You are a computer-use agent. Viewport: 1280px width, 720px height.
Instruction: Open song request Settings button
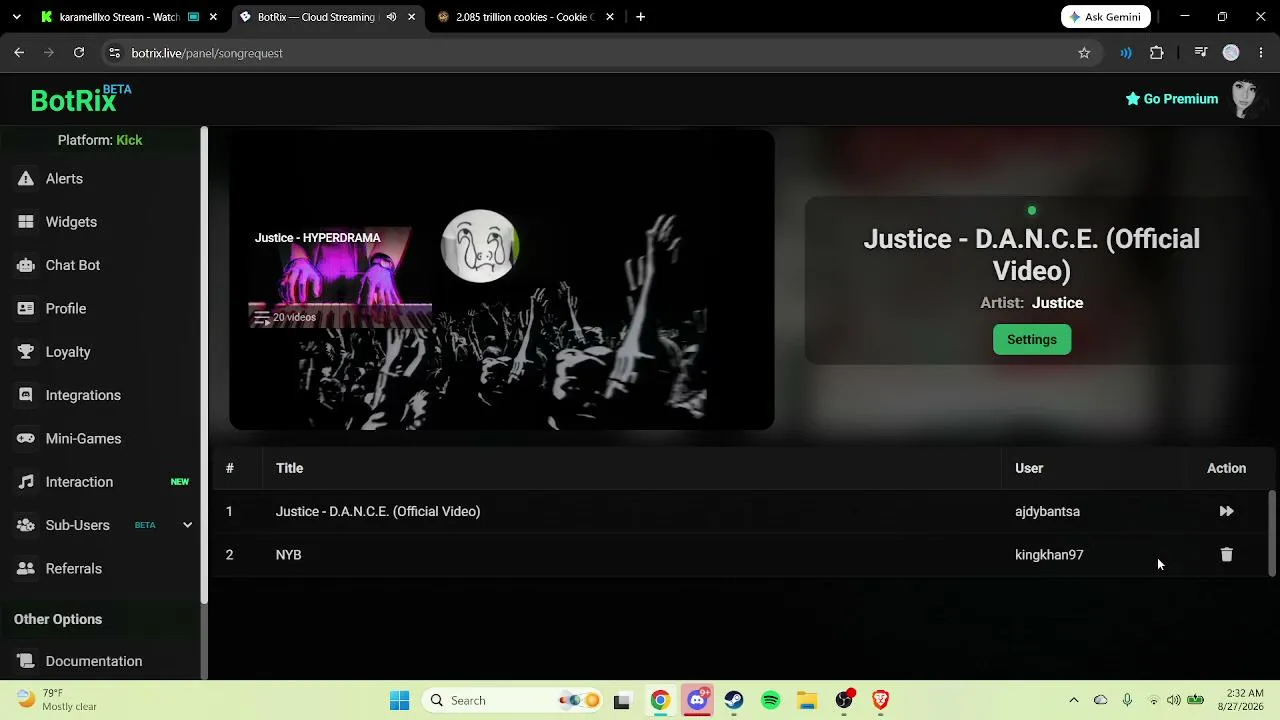click(1032, 340)
